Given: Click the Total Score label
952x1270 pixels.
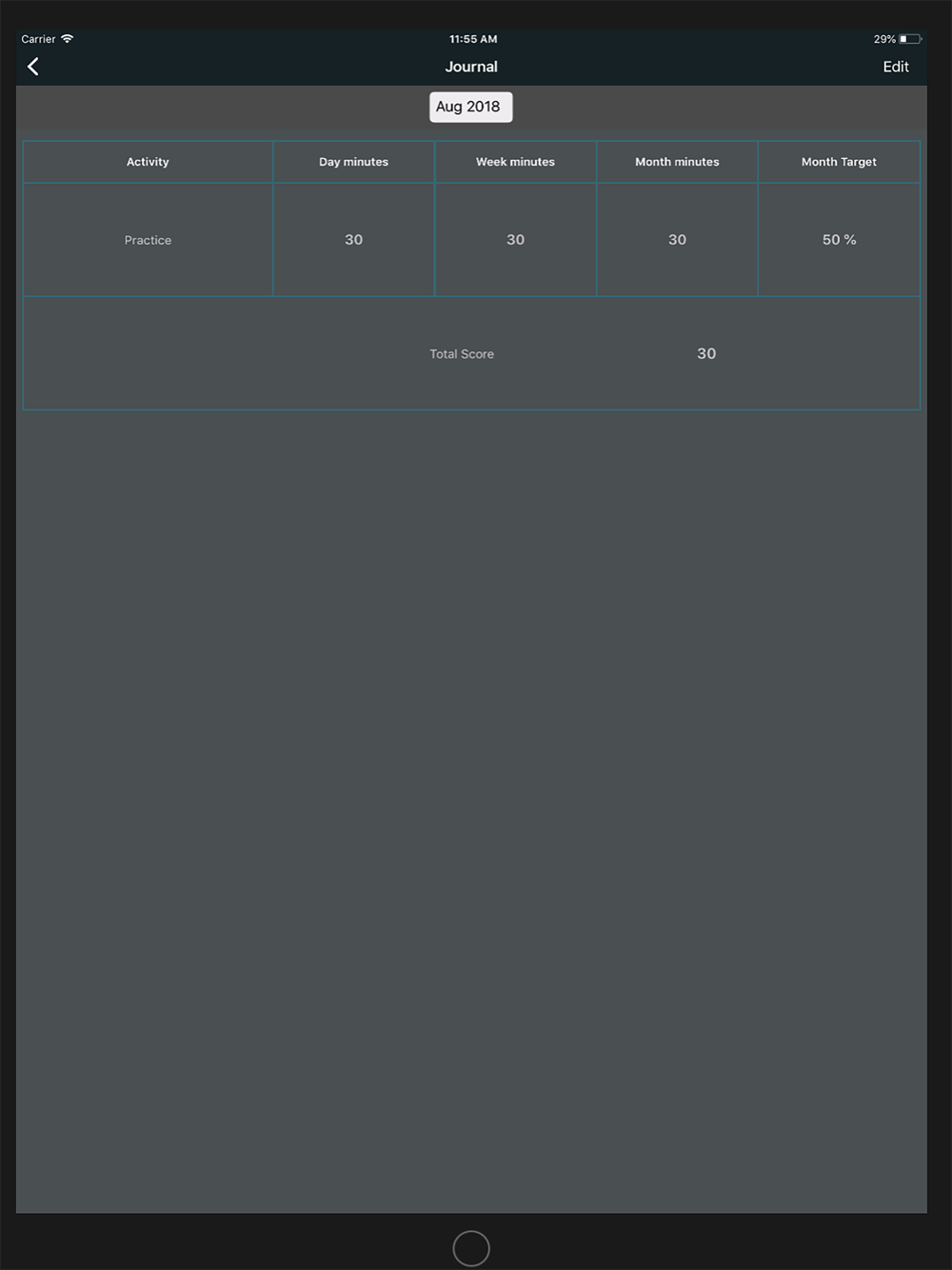Looking at the screenshot, I should click(462, 354).
